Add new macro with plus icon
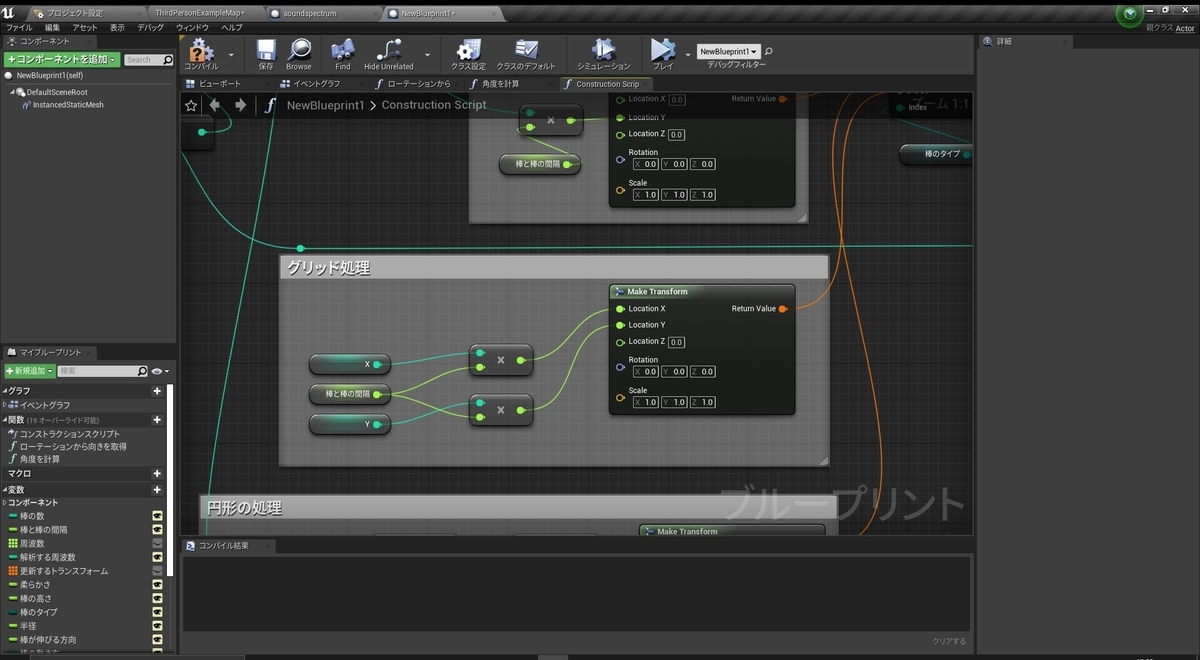Image resolution: width=1200 pixels, height=660 pixels. (x=157, y=474)
